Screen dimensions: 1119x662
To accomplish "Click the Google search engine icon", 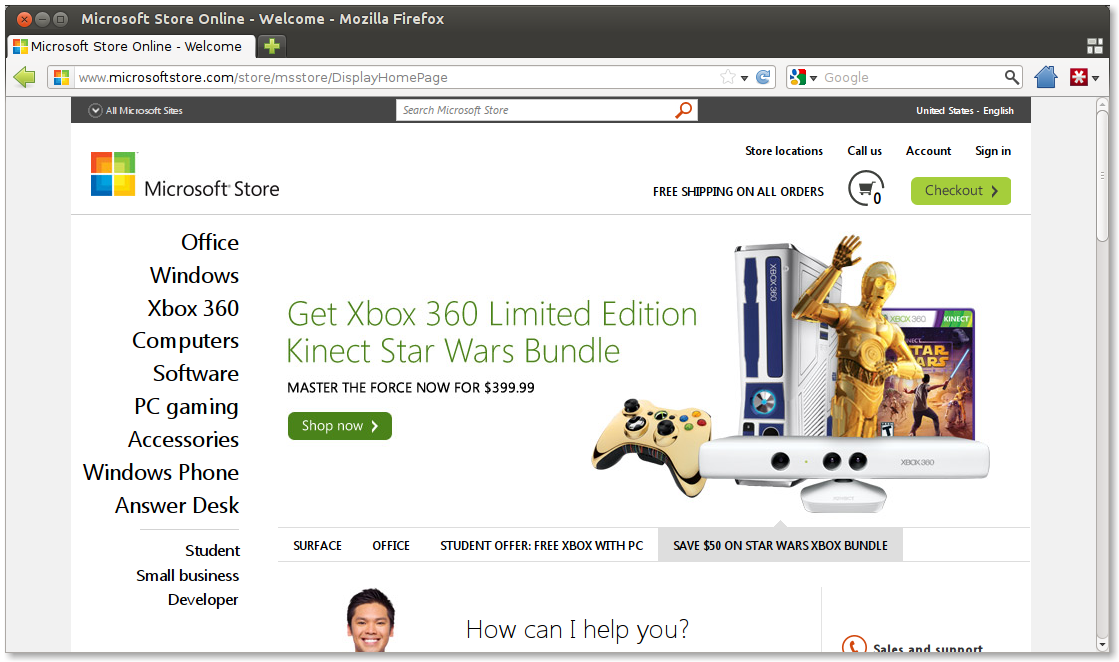I will tap(798, 77).
